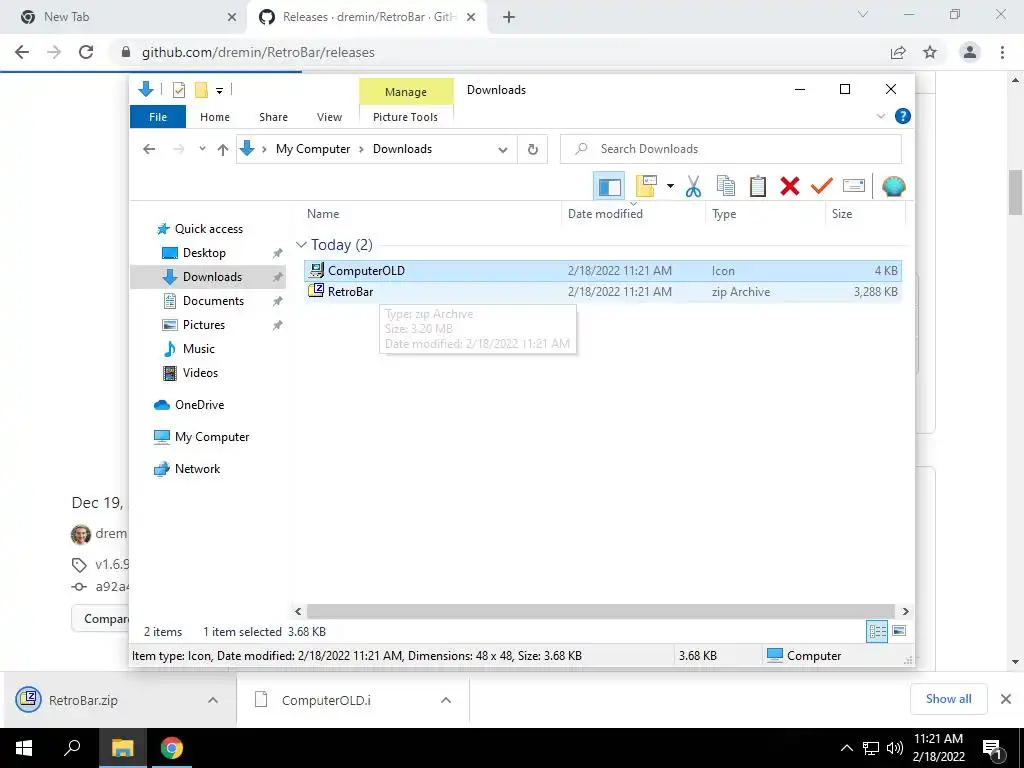The image size is (1024, 768).
Task: Expand ComputerOLD.i download options
Action: click(446, 700)
